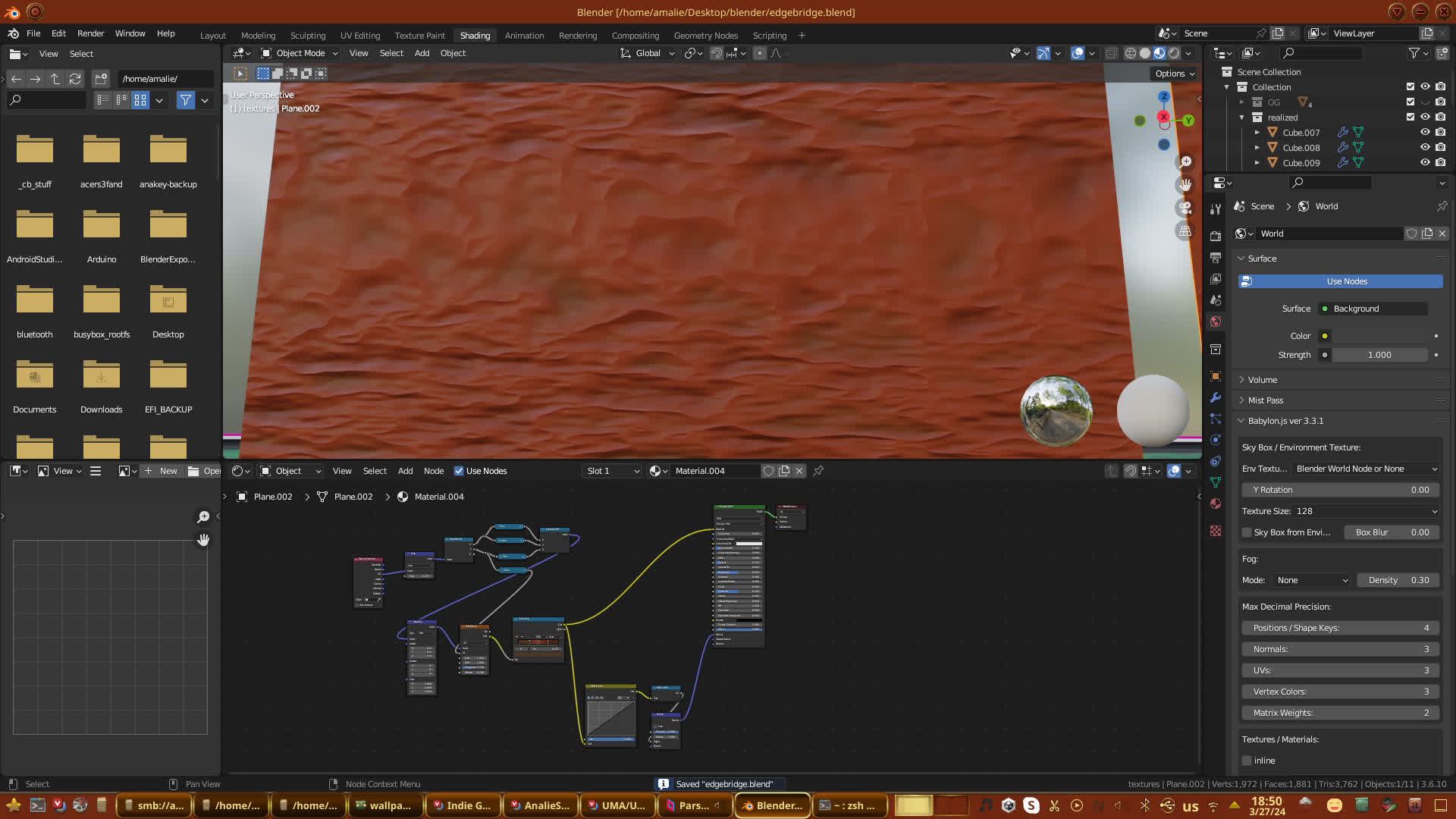Open the Modifiers wrench properties tab
Image resolution: width=1456 pixels, height=819 pixels.
pos(1216,397)
